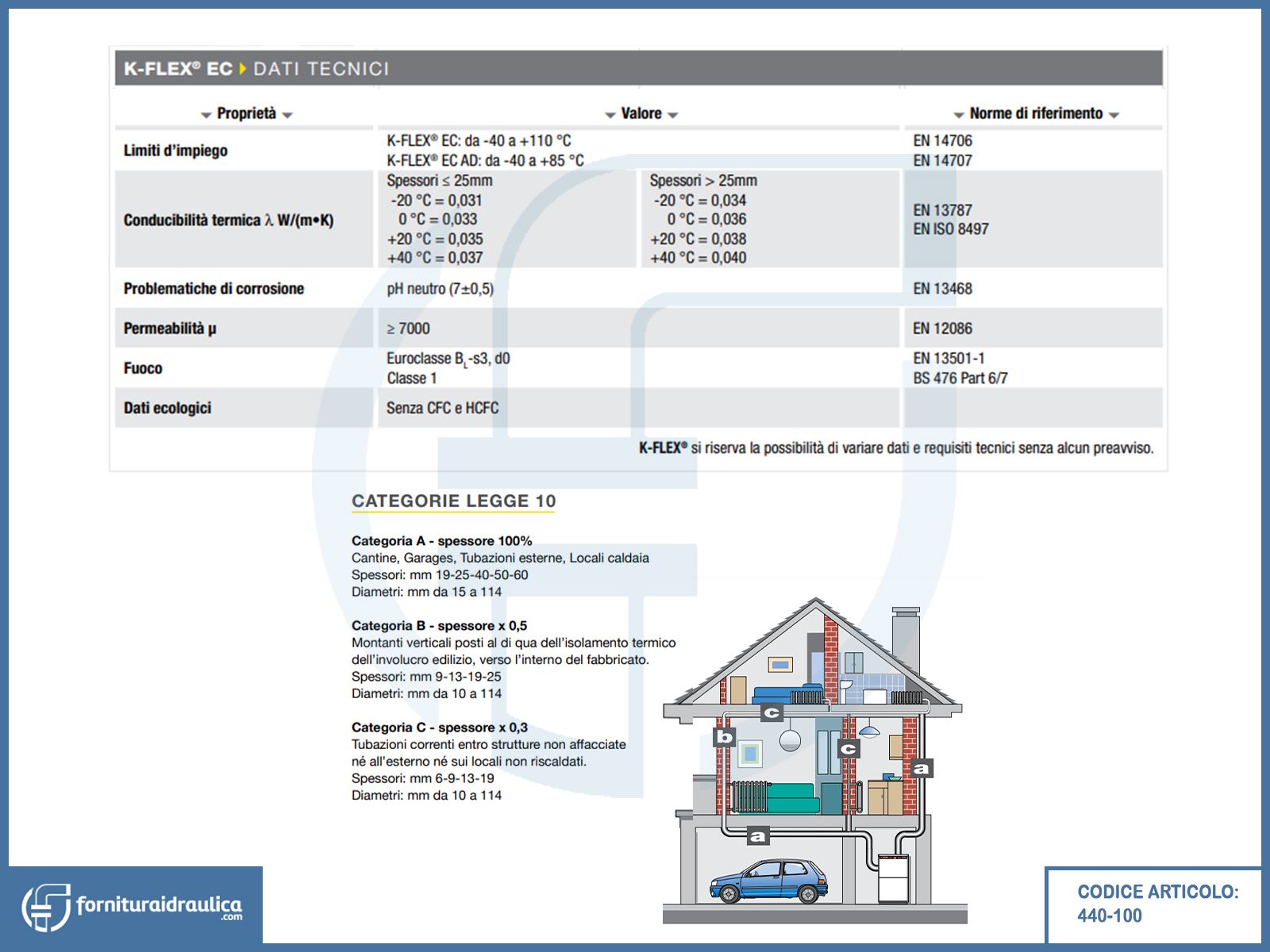The height and width of the screenshot is (952, 1270).
Task: Select the 'c' label under the attic floor
Action: pos(772,712)
